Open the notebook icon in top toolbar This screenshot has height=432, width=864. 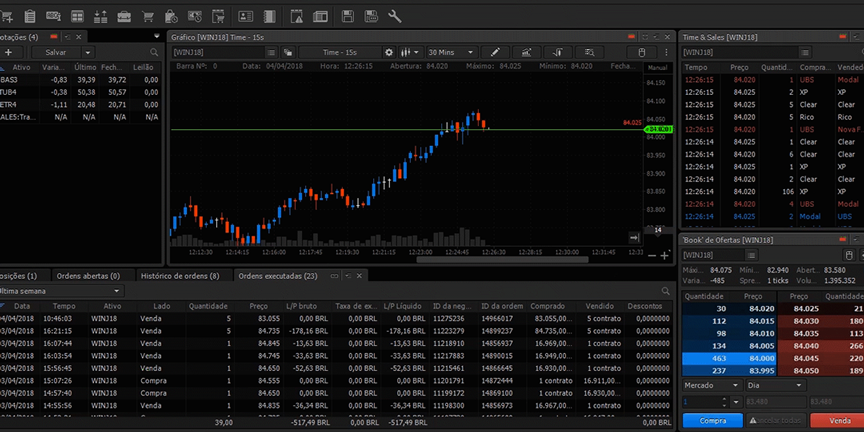click(x=269, y=17)
